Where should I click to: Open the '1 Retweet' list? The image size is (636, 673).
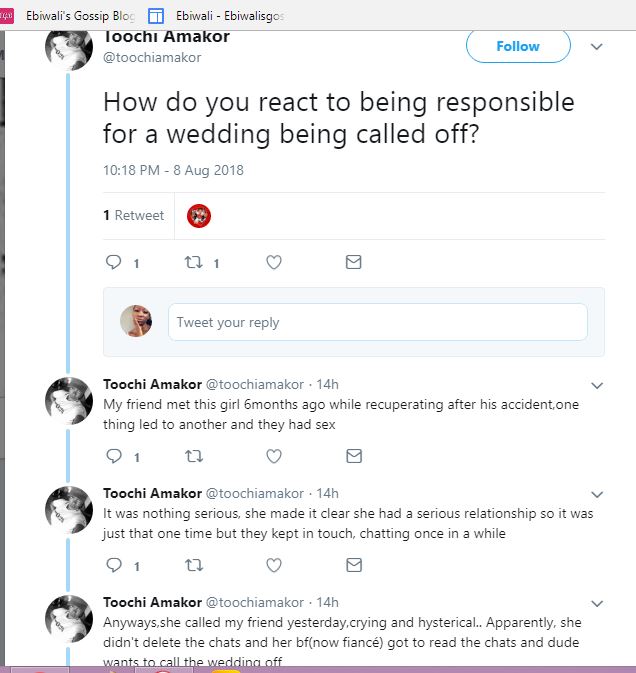(134, 215)
